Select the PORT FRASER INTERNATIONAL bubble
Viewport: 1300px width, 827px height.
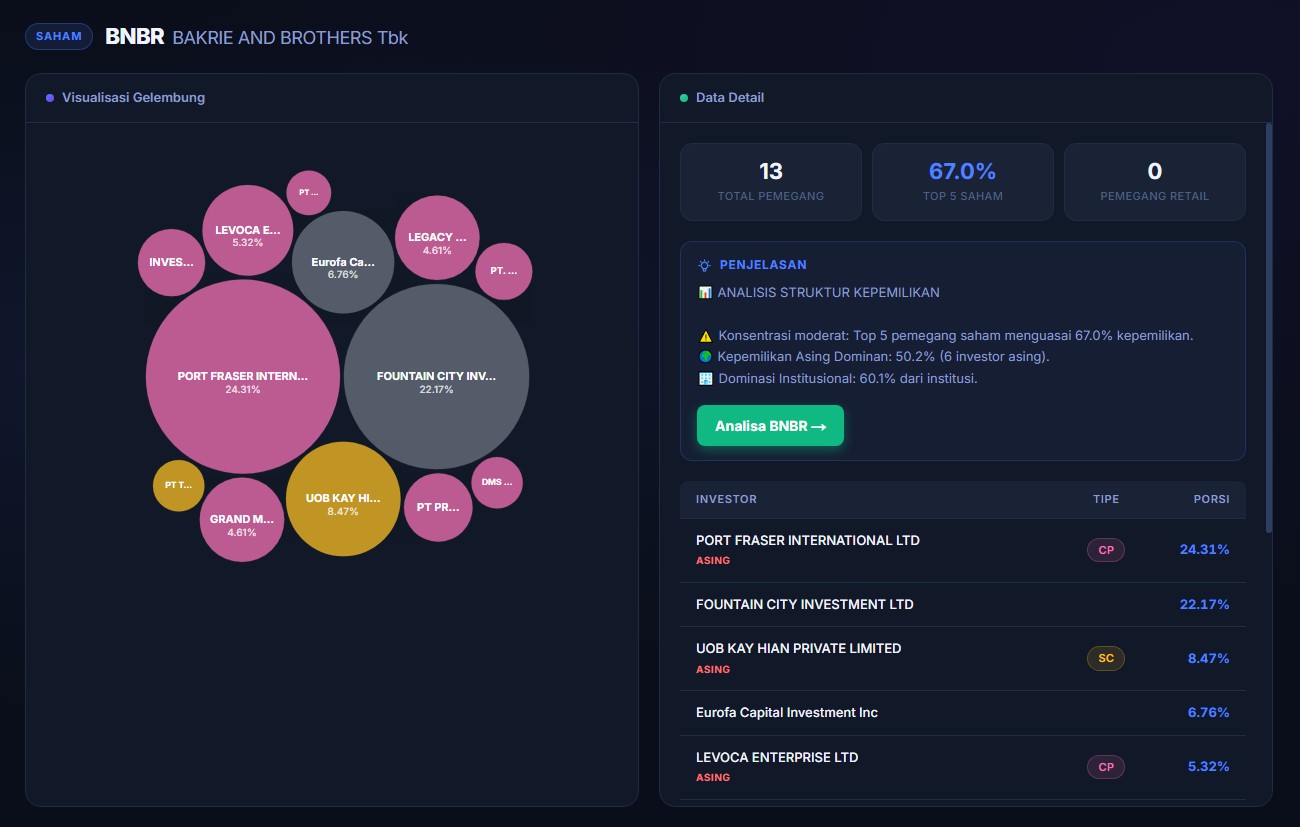tap(243, 376)
